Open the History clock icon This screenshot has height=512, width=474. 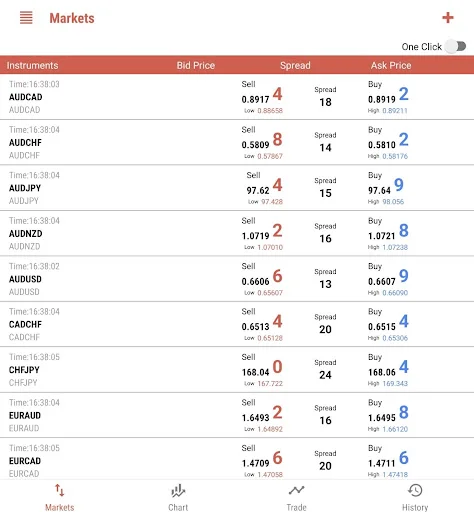click(x=415, y=490)
